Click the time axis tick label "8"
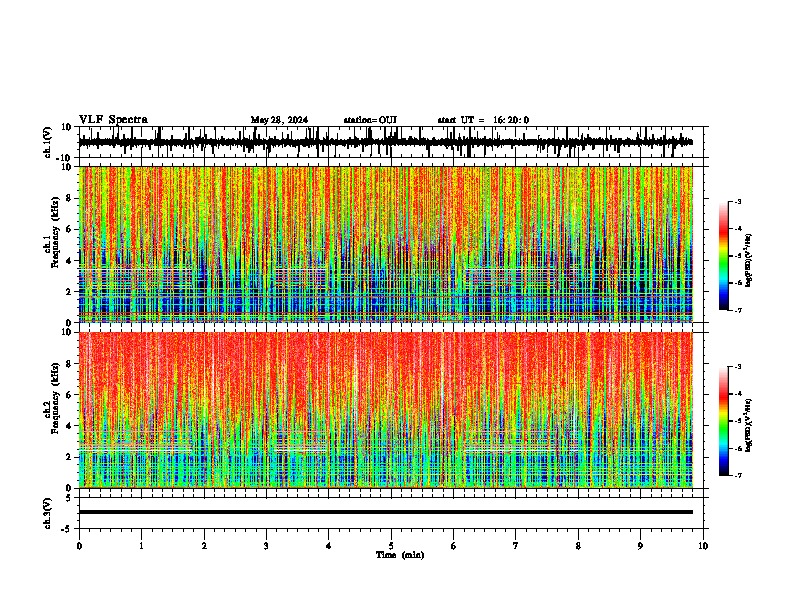 pyautogui.click(x=578, y=546)
